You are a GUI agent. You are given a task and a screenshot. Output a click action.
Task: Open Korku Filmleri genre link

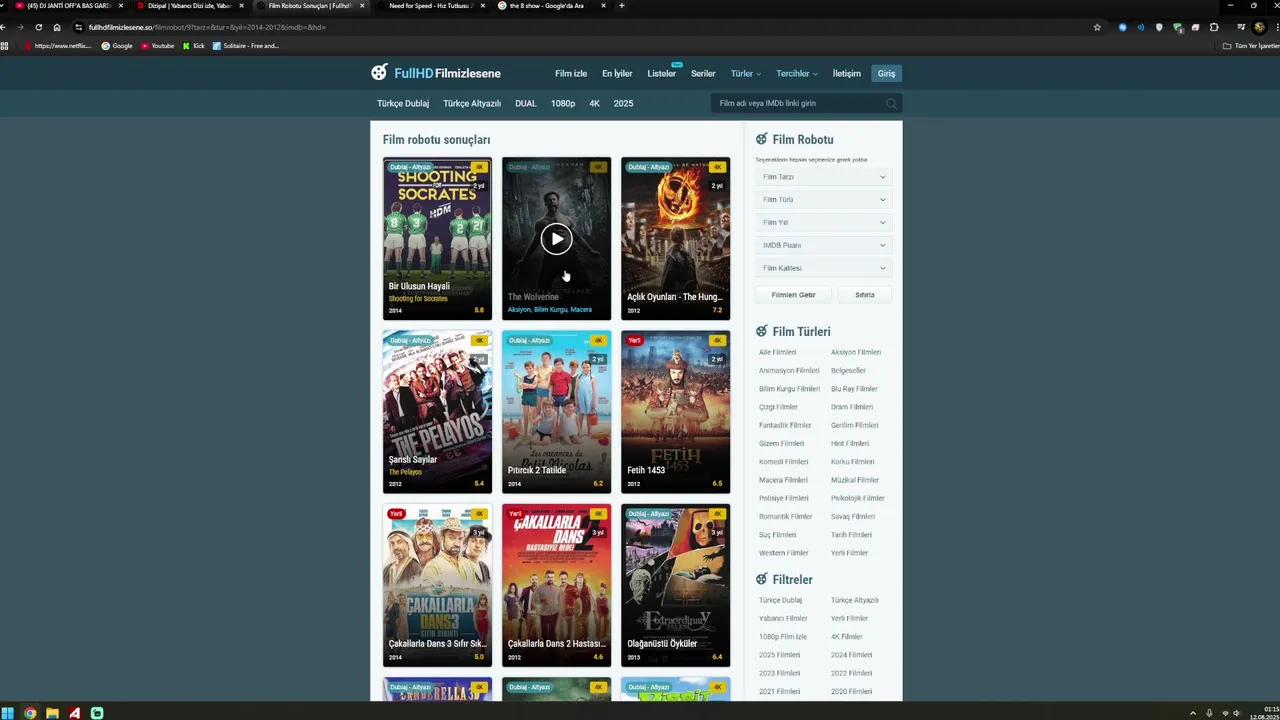click(x=852, y=462)
